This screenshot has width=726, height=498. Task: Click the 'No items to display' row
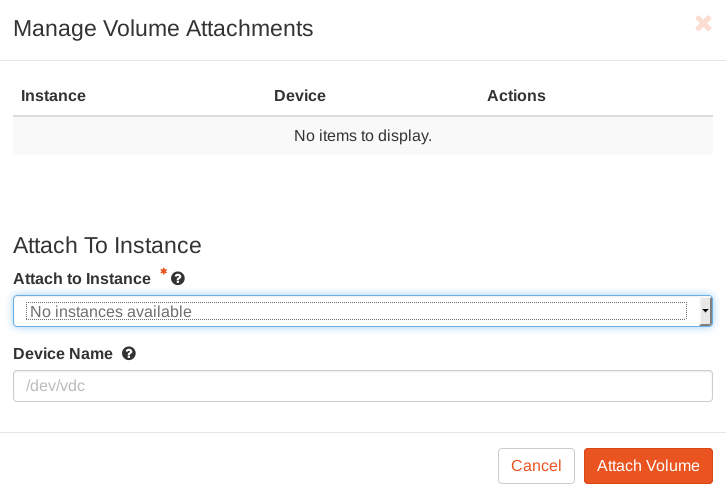point(362,135)
